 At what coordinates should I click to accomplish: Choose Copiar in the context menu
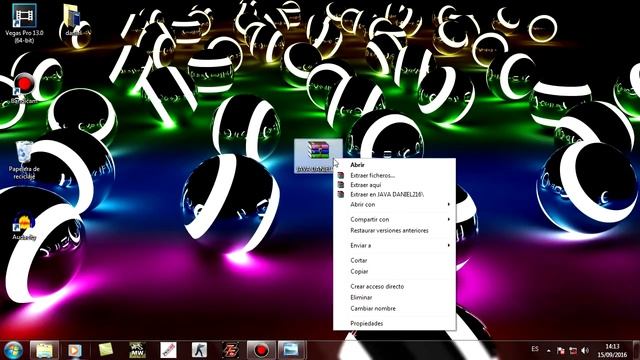pos(394,271)
